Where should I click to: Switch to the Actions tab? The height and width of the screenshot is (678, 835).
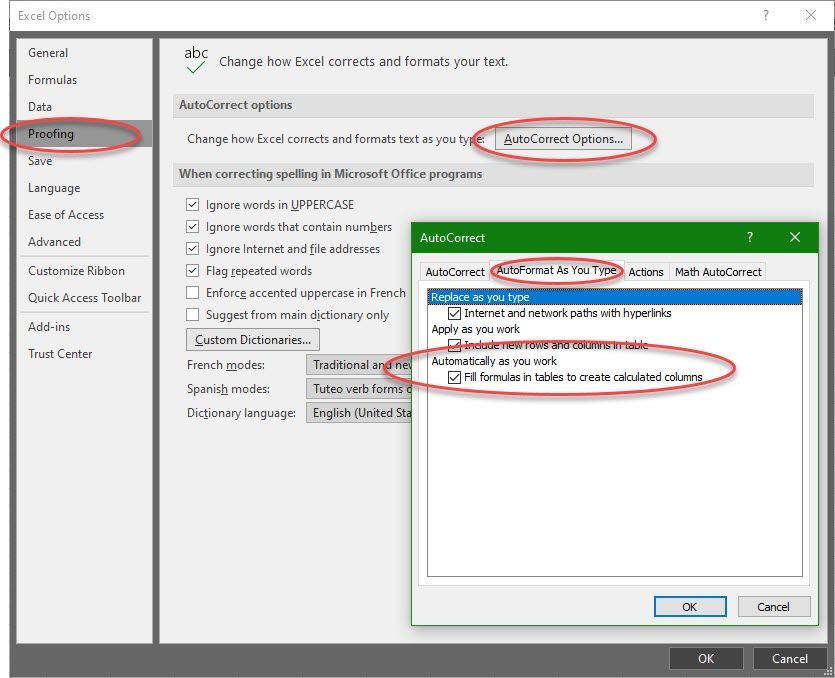click(645, 272)
